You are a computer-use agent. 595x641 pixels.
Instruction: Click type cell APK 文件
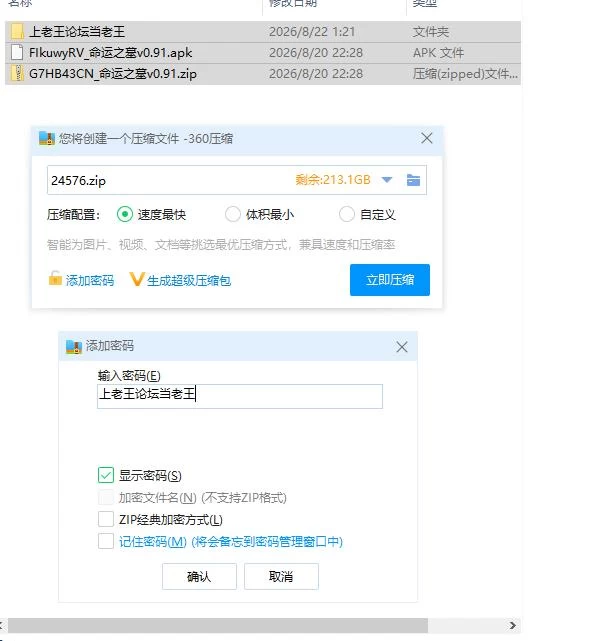438,53
